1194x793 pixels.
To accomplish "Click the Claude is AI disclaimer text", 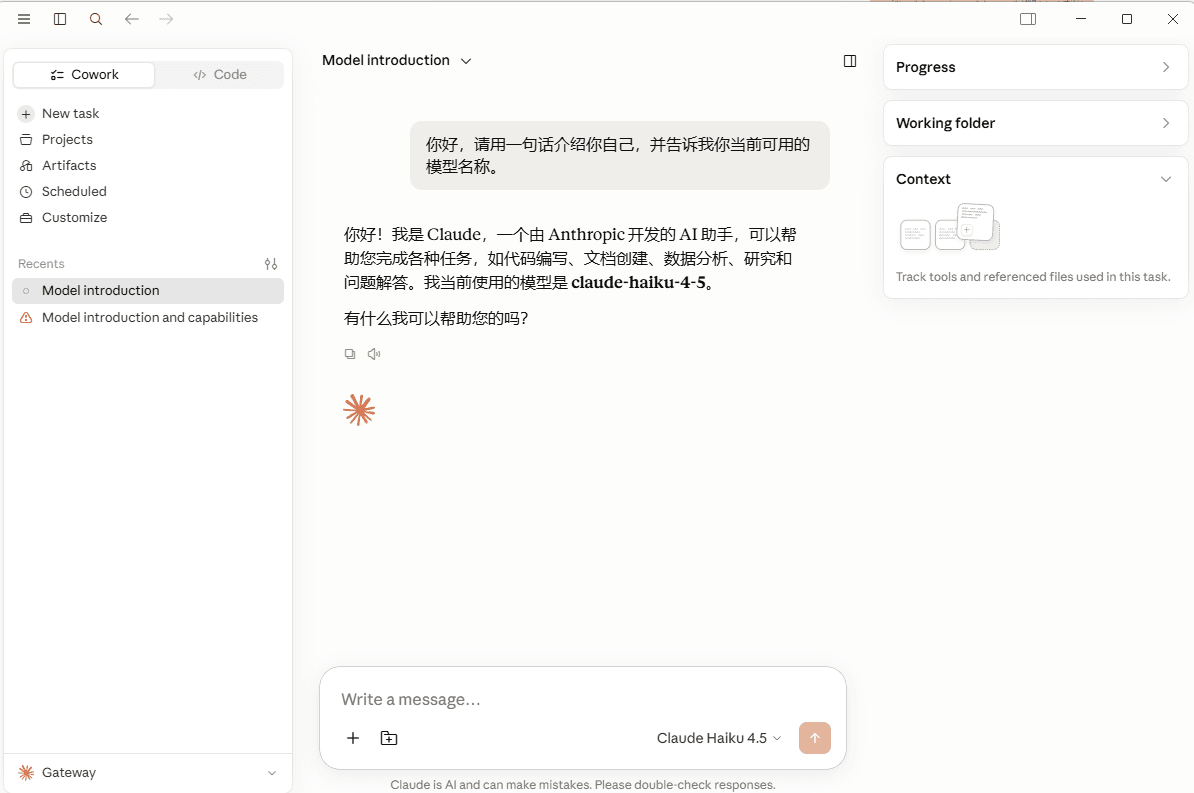I will (x=583, y=785).
